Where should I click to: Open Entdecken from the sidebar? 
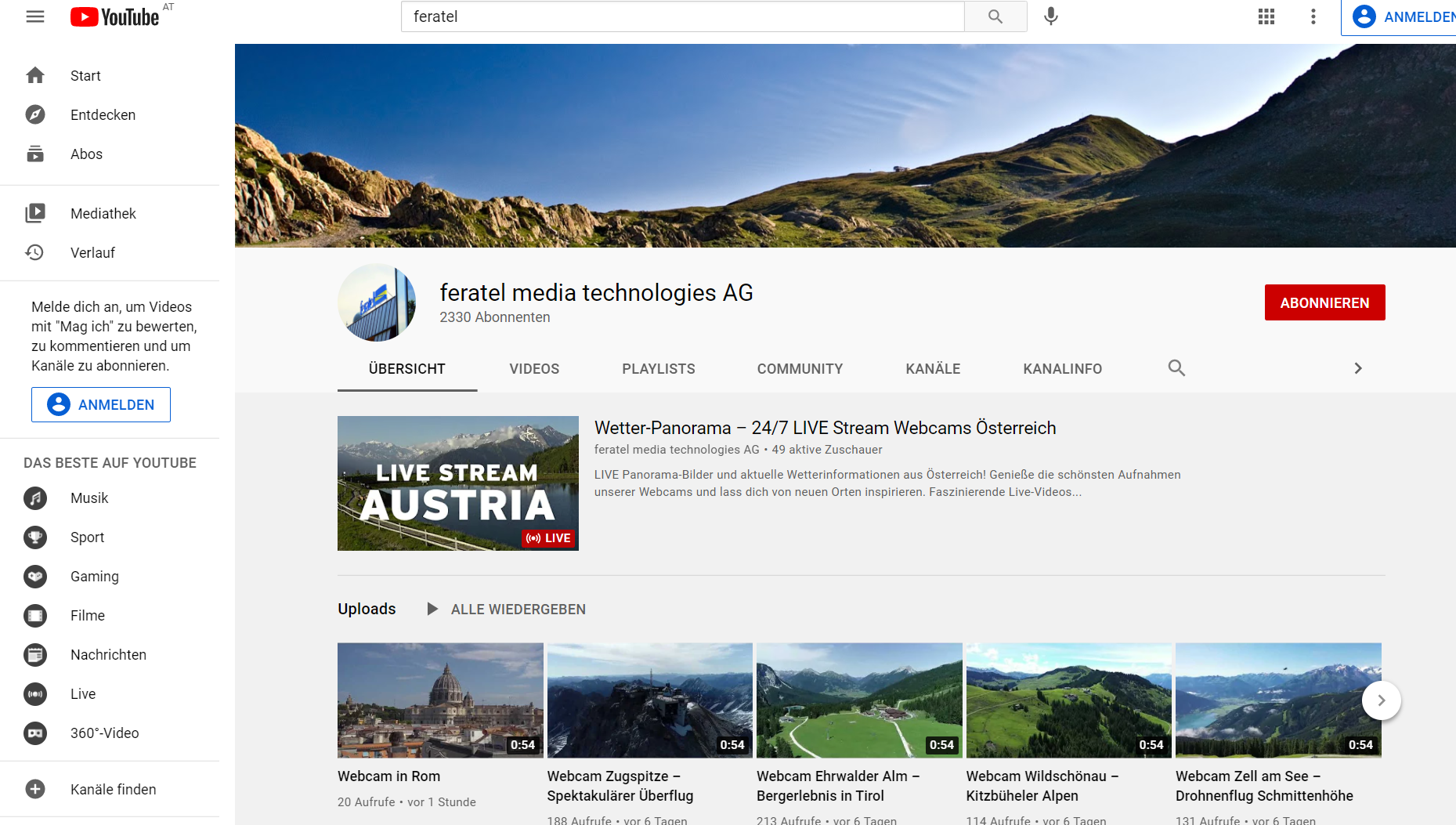pyautogui.click(x=103, y=115)
